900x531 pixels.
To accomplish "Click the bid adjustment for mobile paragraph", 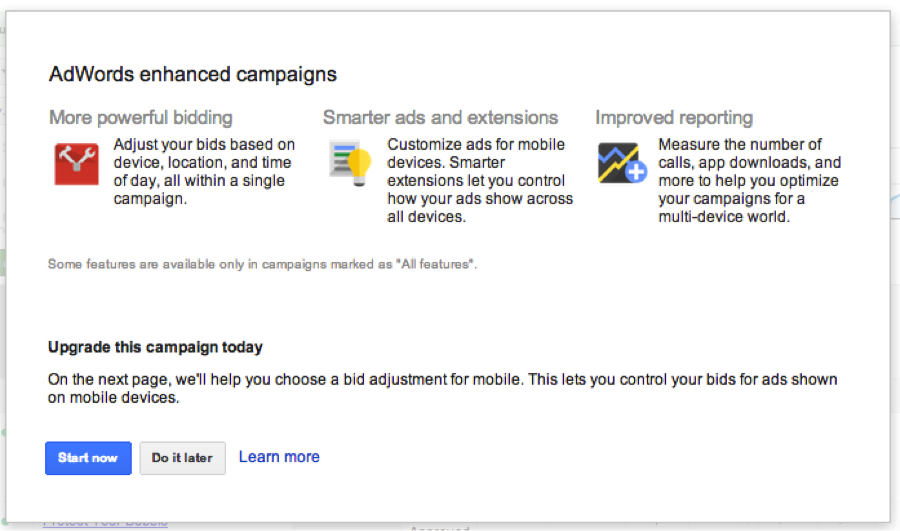I will (x=443, y=389).
